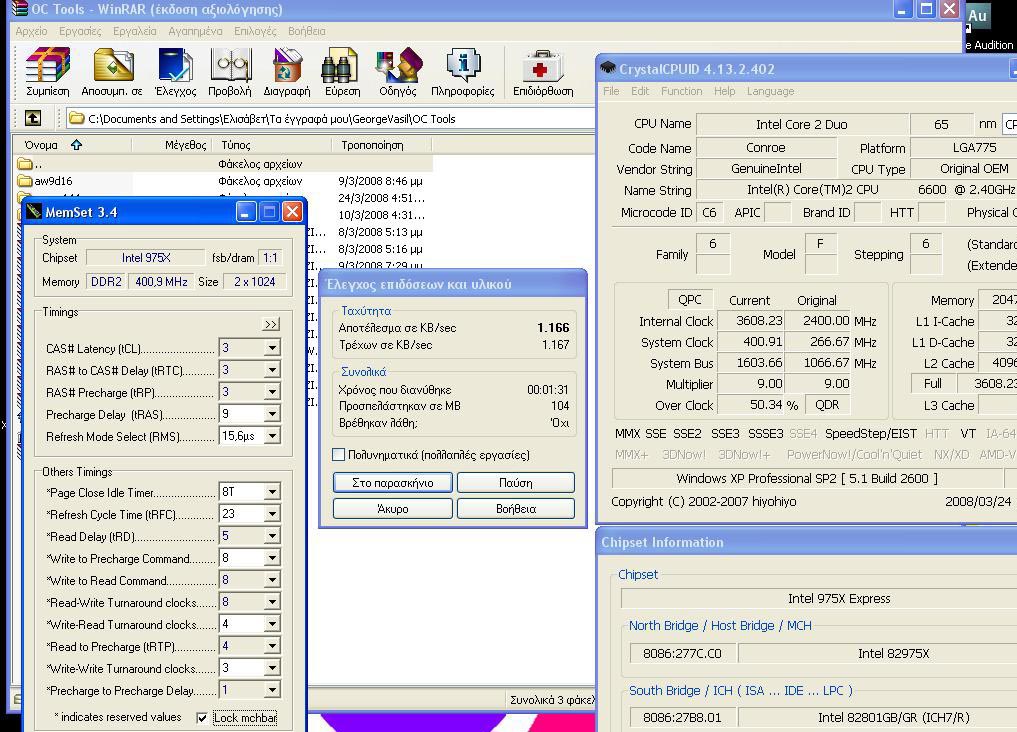
Task: Open the Επιλογές menu in WinRAR
Action: tap(255, 31)
